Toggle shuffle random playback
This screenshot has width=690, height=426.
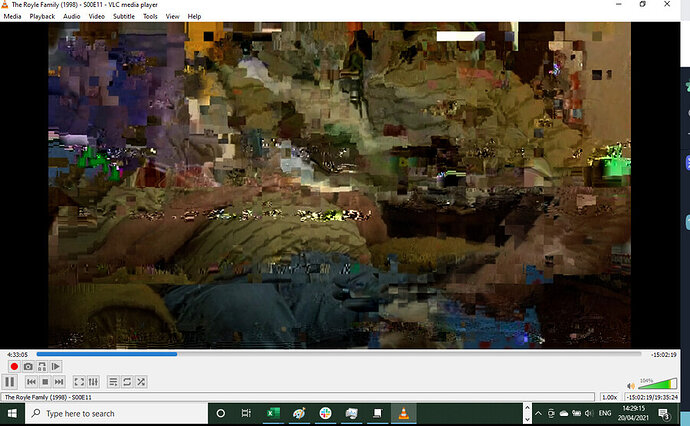(141, 382)
